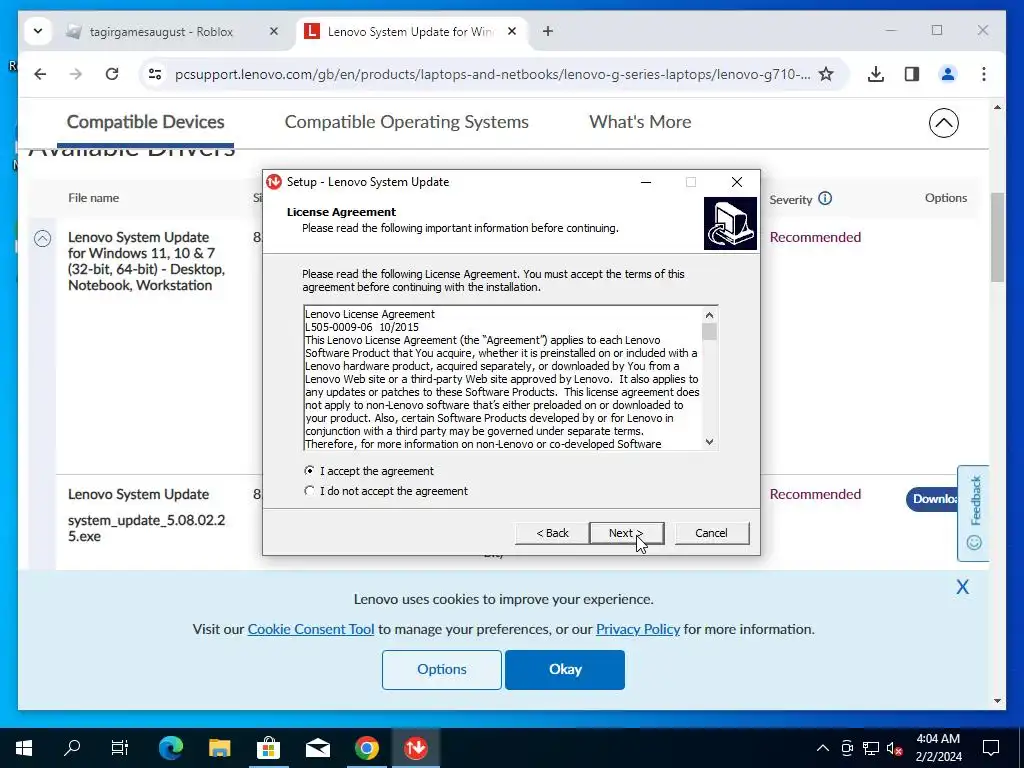Switch to Chrome in the taskbar
This screenshot has width=1024, height=768.
click(366, 748)
